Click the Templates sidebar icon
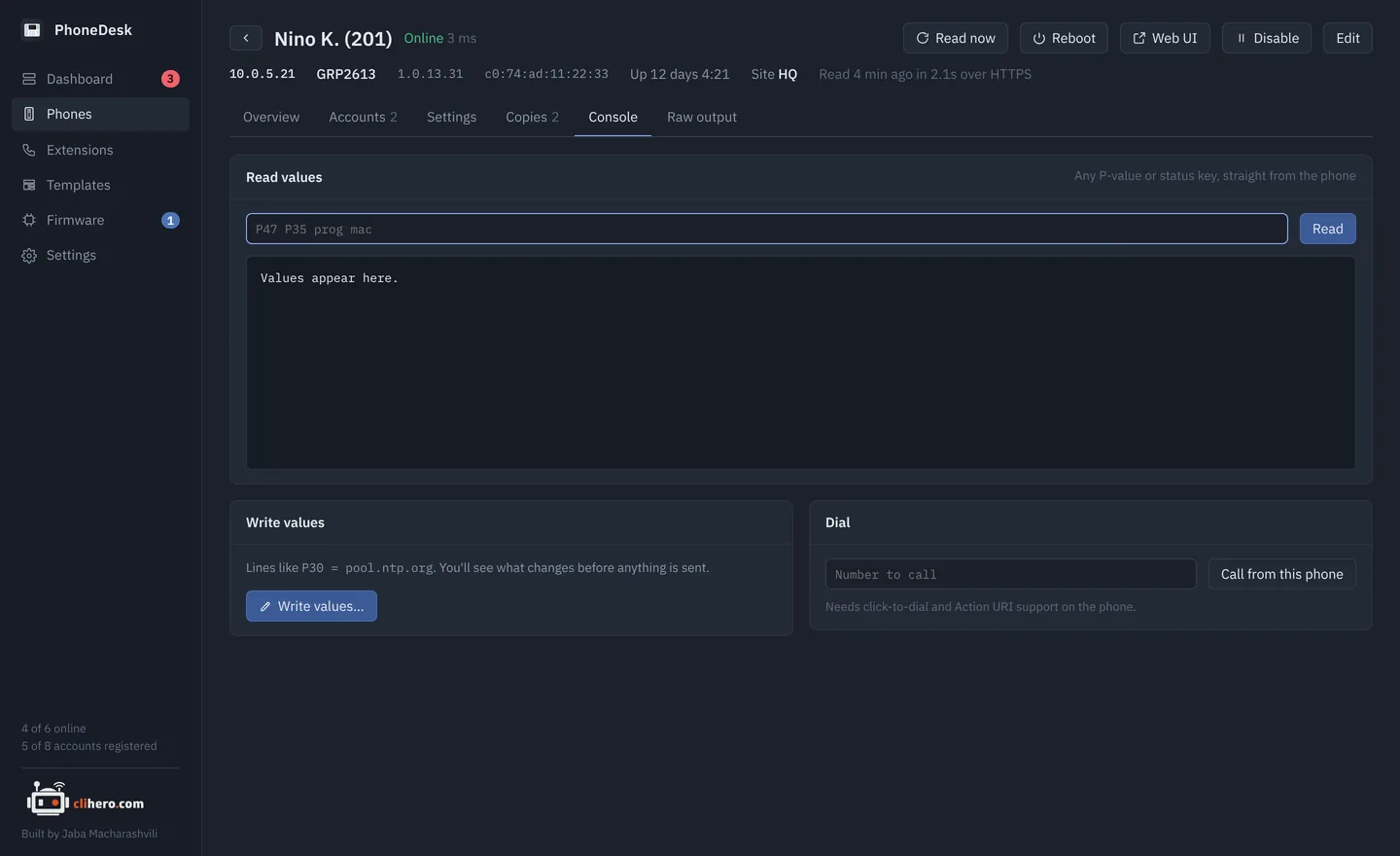1400x856 pixels. [29, 185]
